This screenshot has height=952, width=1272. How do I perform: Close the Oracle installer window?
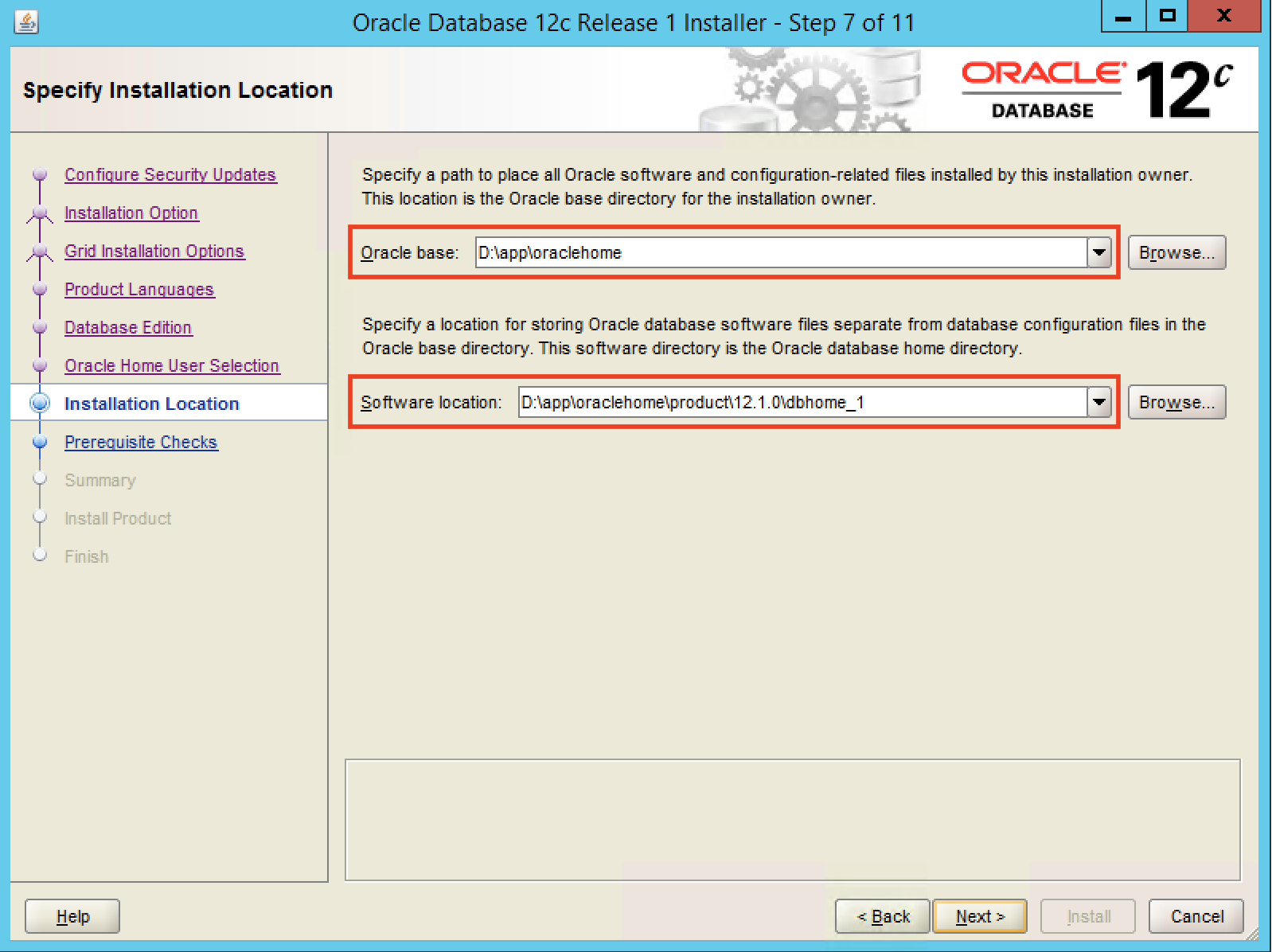click(x=1224, y=16)
